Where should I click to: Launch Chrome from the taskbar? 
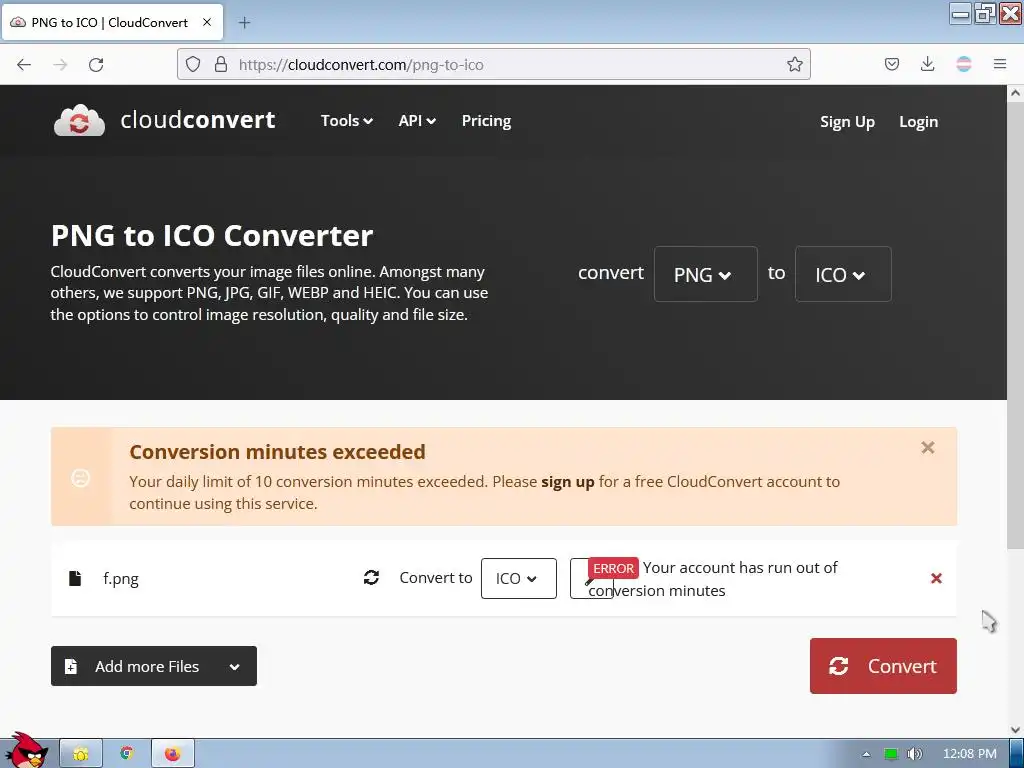click(x=127, y=754)
